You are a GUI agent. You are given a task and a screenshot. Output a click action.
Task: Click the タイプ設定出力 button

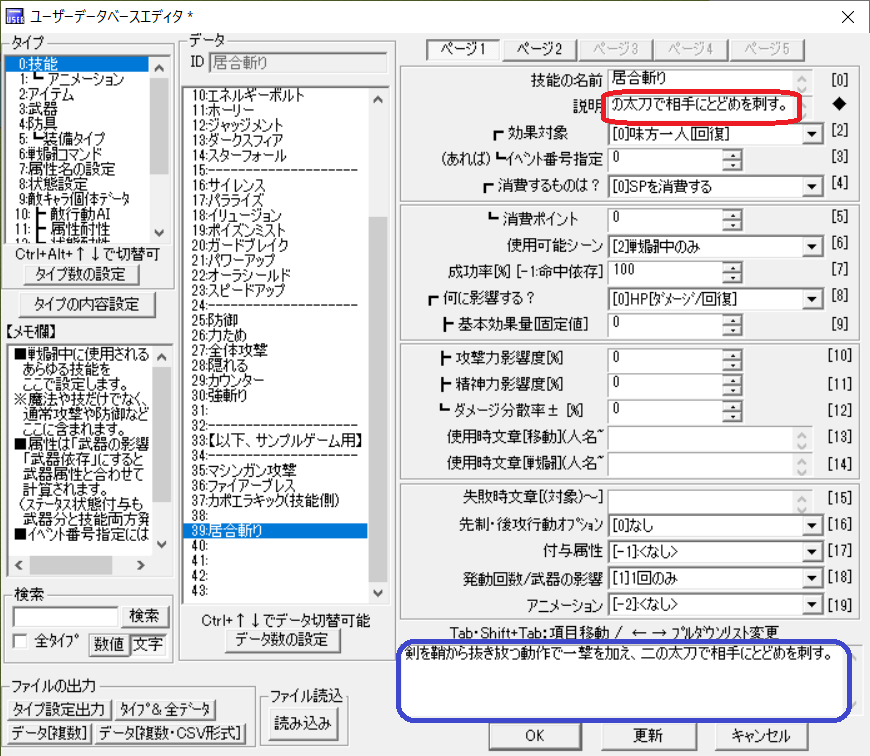59,709
